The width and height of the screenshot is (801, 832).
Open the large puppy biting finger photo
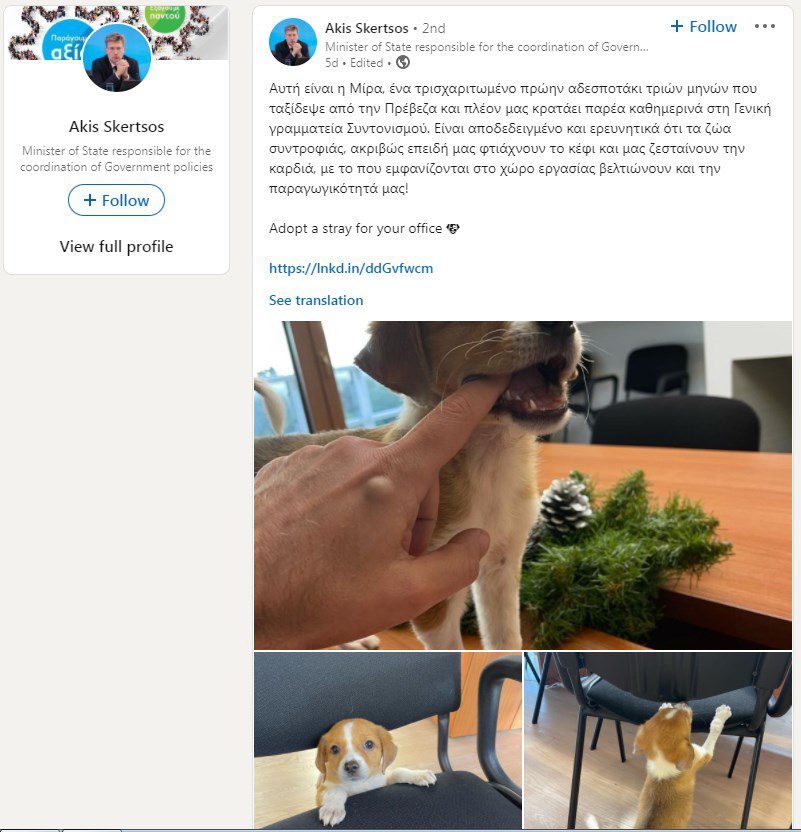point(523,485)
